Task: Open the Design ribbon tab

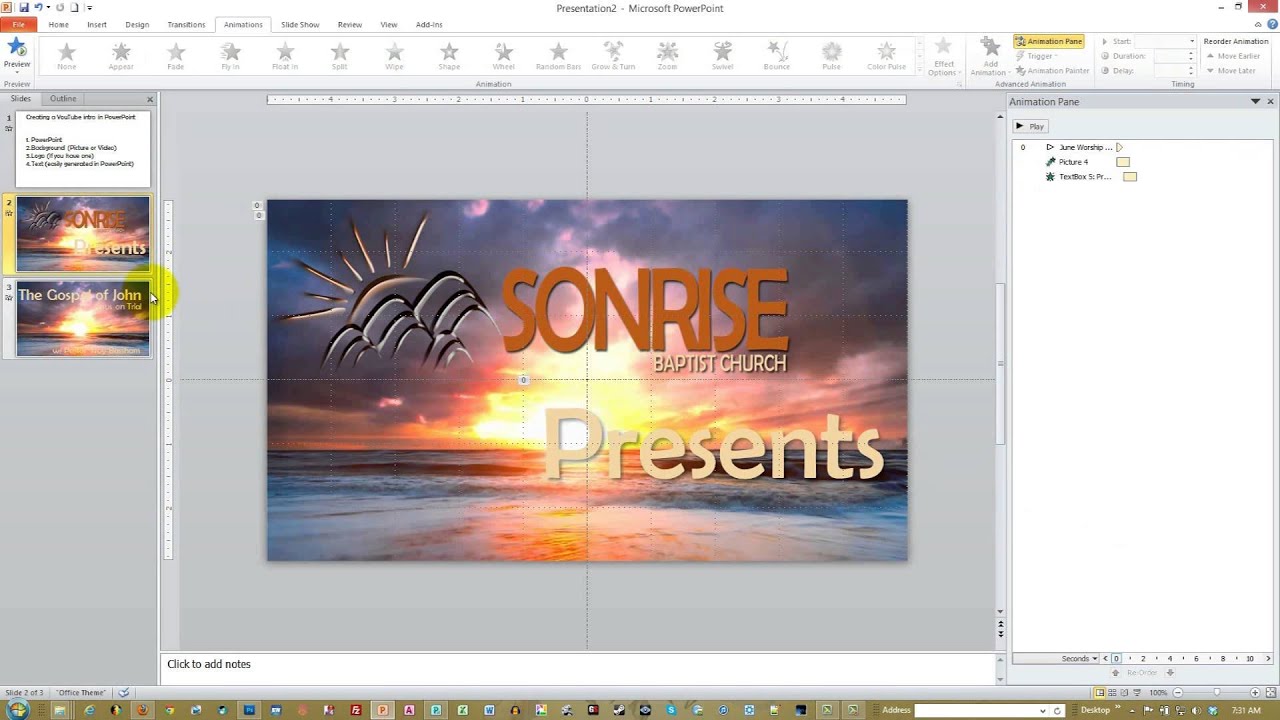Action: tap(137, 24)
